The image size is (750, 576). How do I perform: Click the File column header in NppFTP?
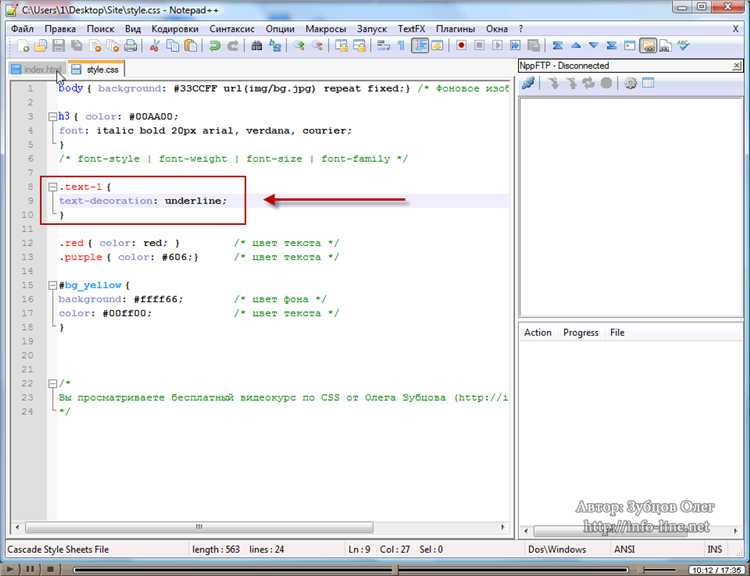(x=617, y=332)
